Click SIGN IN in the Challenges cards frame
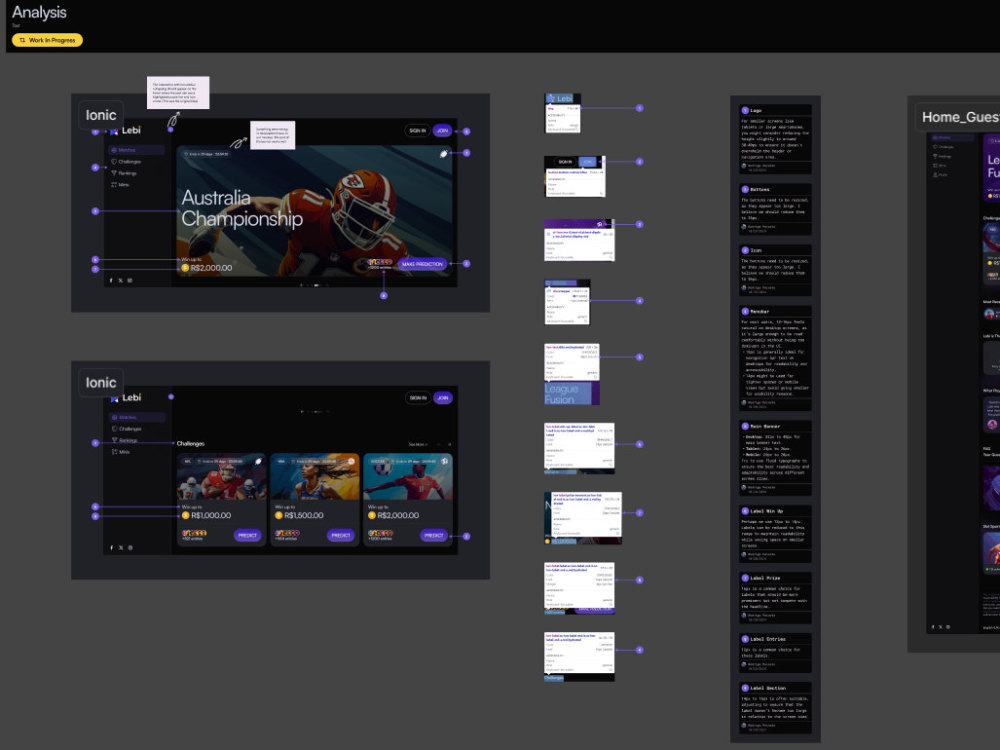This screenshot has width=1000, height=750. pyautogui.click(x=418, y=398)
